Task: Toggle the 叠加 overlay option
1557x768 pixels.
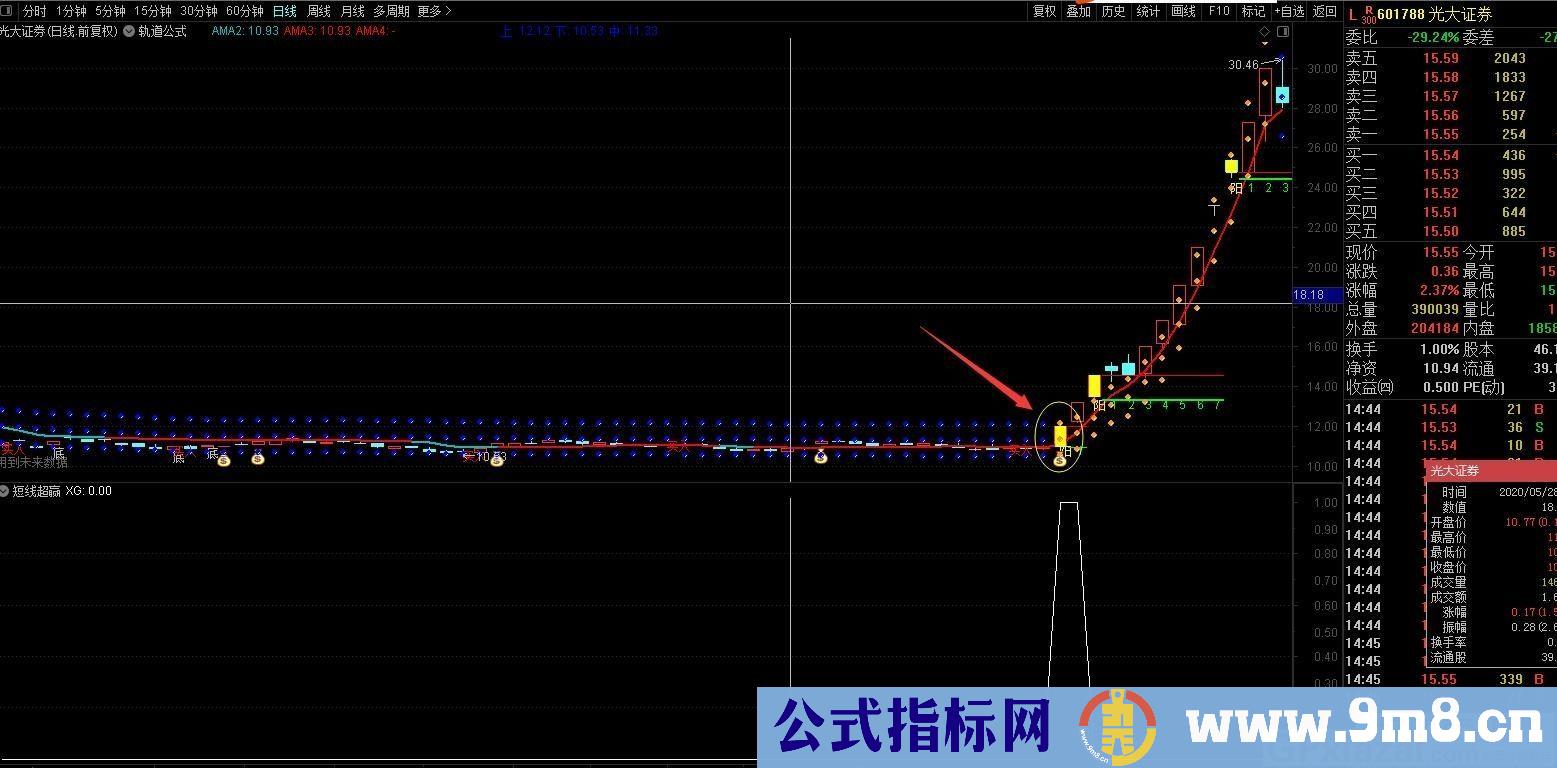Action: pos(1078,11)
